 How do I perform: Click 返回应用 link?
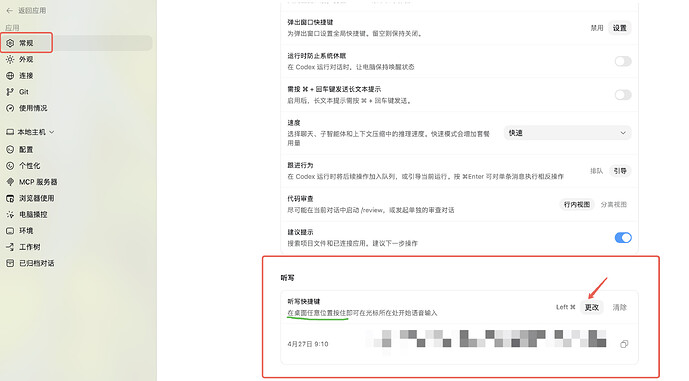tap(32, 11)
